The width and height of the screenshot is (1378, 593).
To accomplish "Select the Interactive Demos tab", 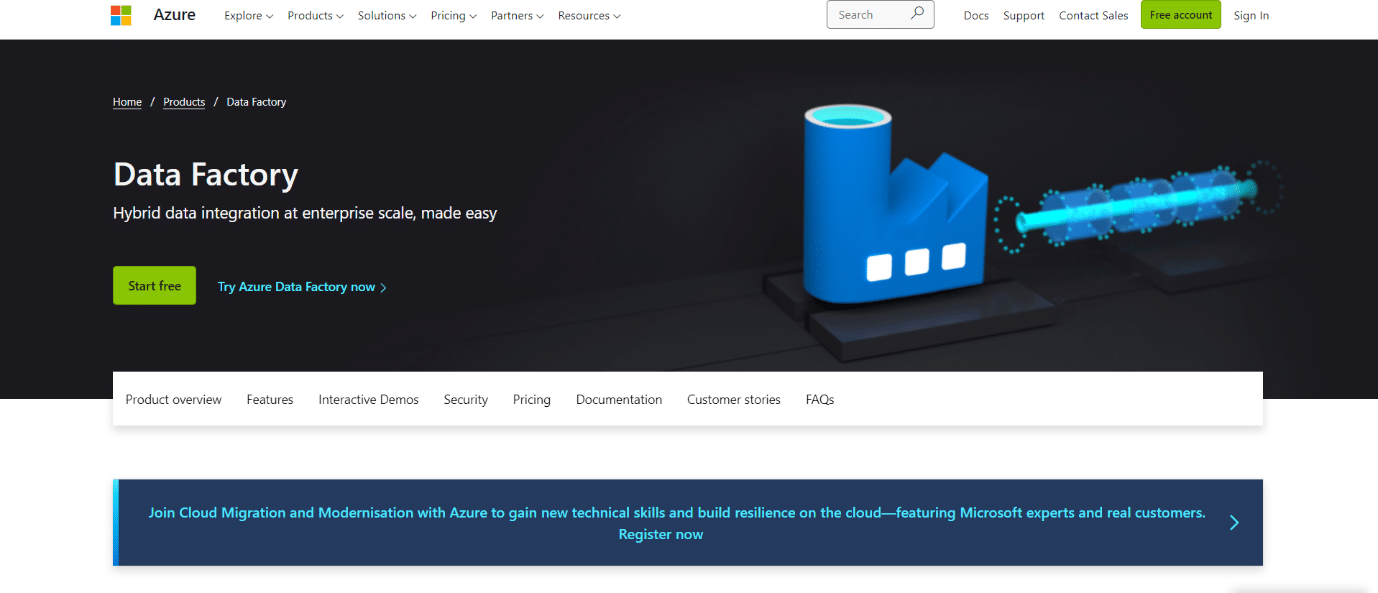I will tap(369, 399).
